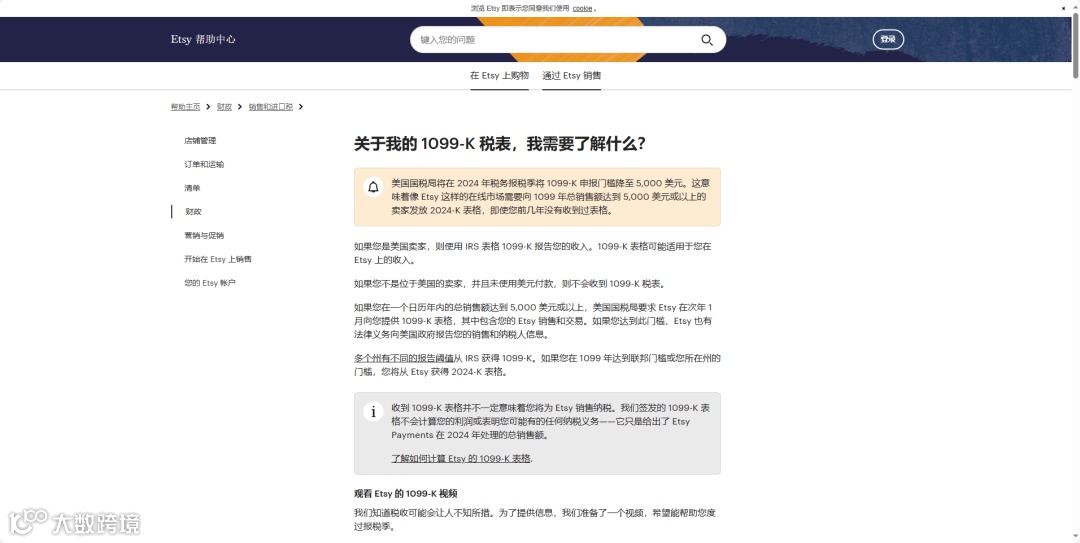The height and width of the screenshot is (543, 1080).
Task: Select 财政 in the sidebar
Action: click(194, 212)
